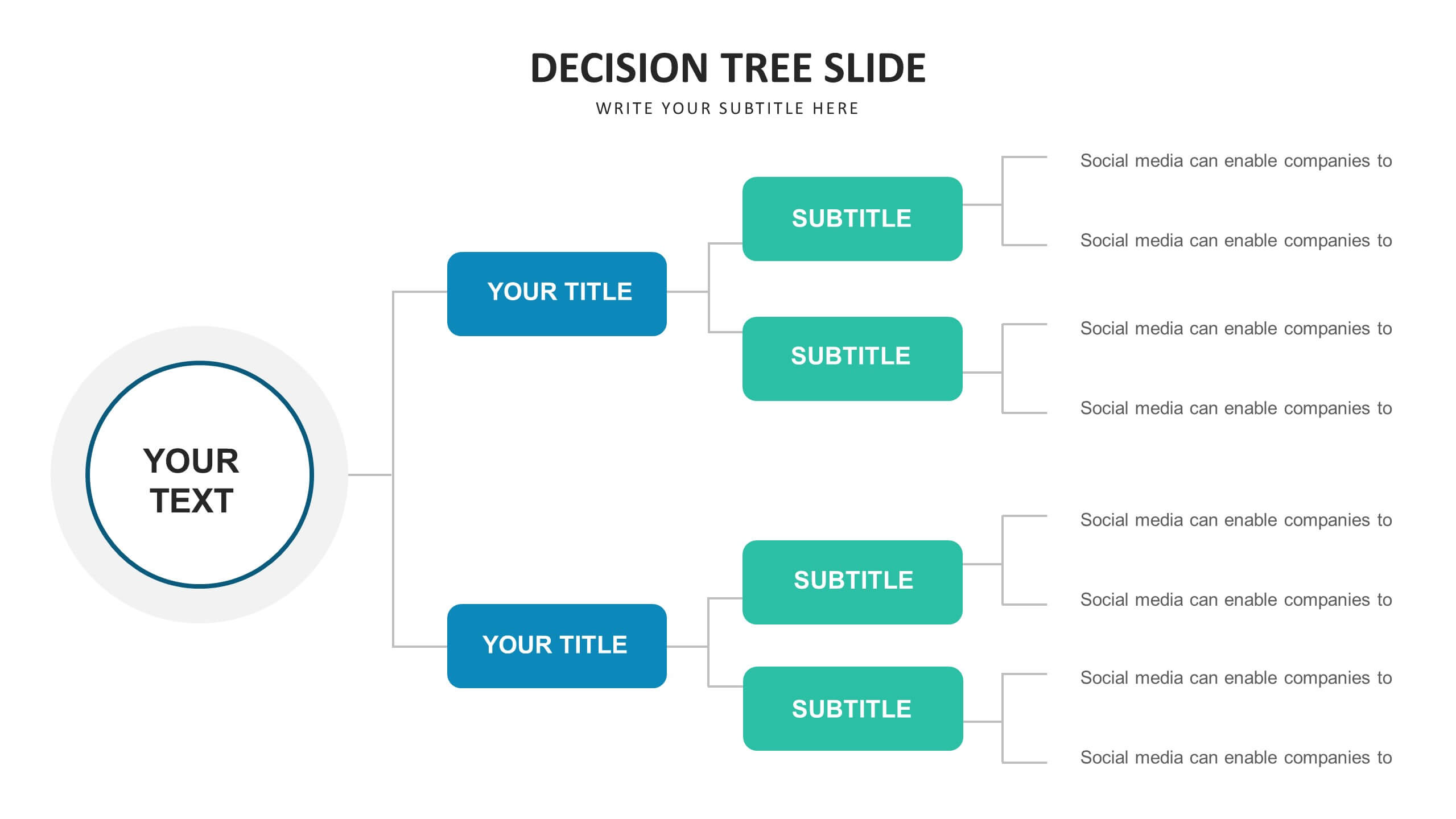Click the fifth 'Social media can enable' line
Screen dimensions: 1456x819
coord(1236,520)
